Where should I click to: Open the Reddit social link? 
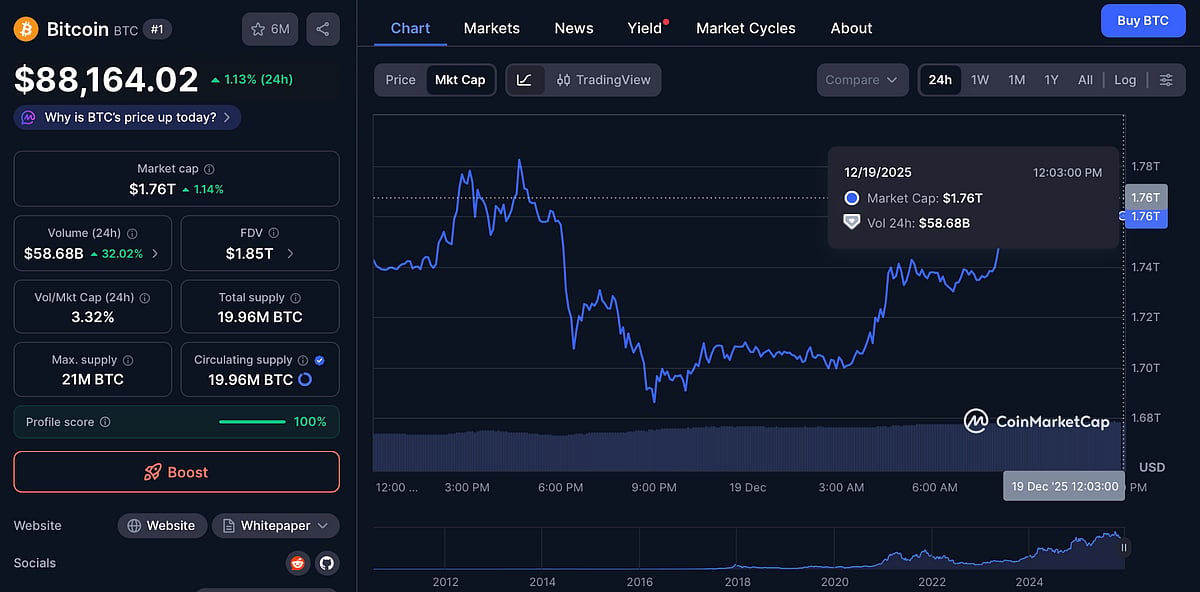click(297, 563)
